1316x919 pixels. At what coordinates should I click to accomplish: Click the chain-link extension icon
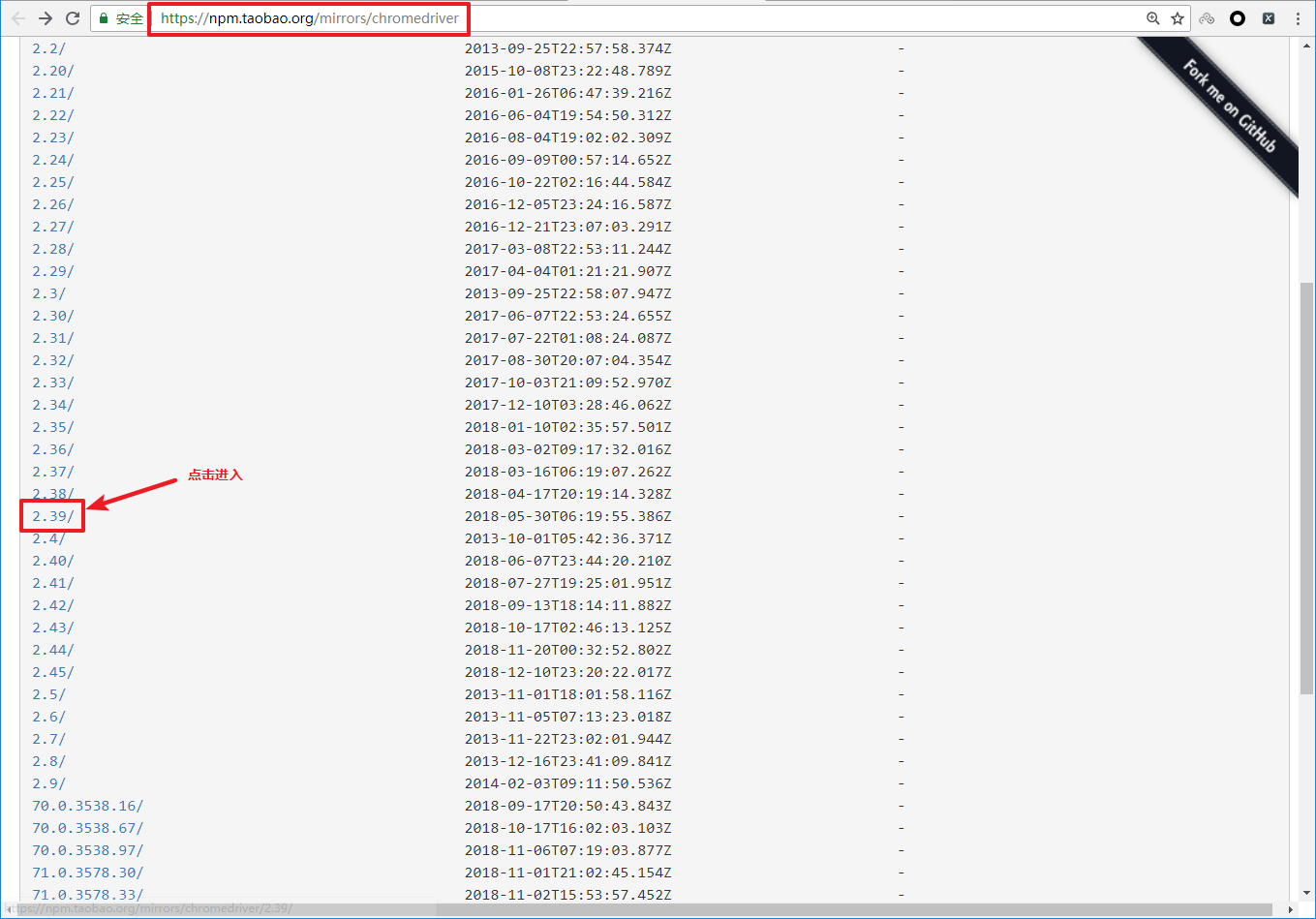(x=1207, y=17)
